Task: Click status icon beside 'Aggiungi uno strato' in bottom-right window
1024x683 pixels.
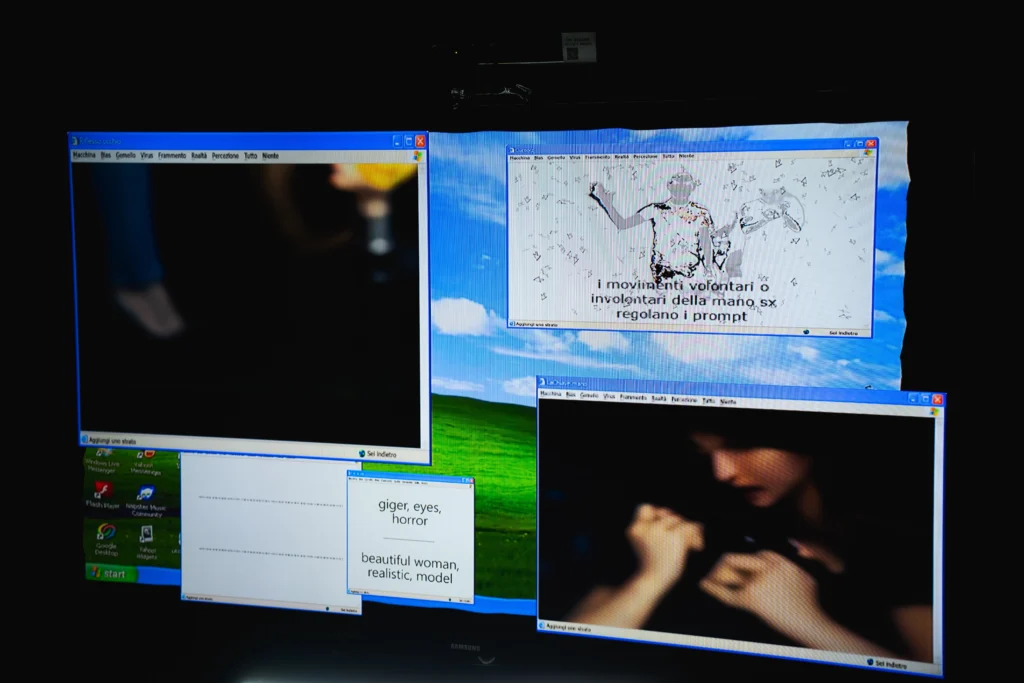Action: tap(541, 626)
